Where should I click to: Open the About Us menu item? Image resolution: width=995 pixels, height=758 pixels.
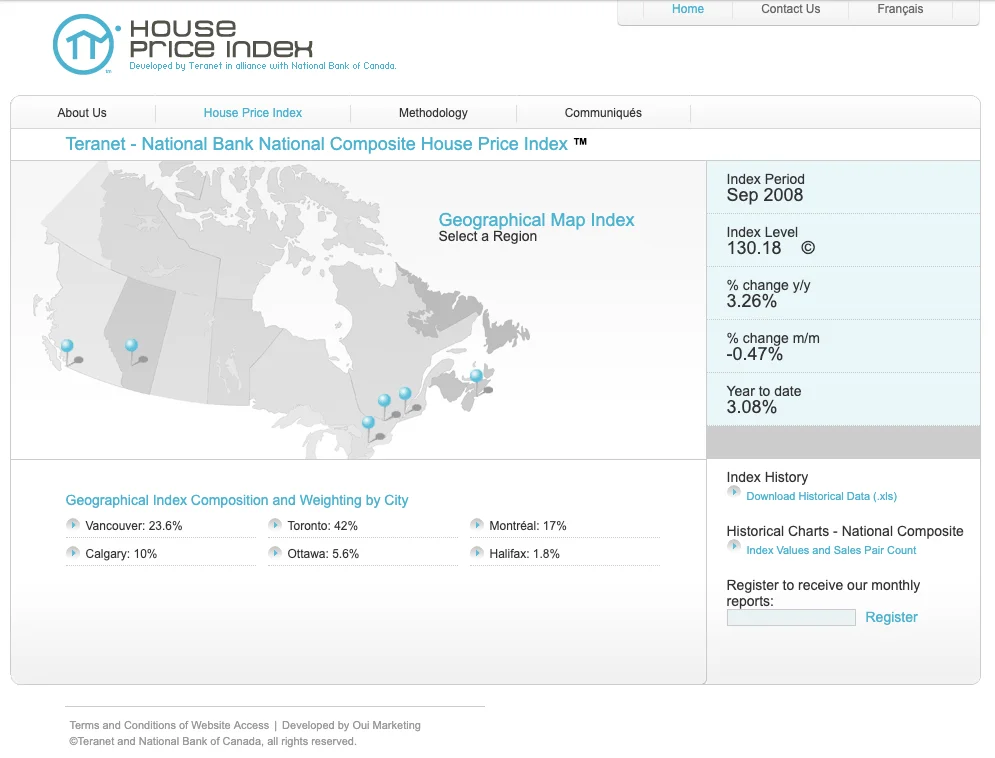(x=82, y=113)
